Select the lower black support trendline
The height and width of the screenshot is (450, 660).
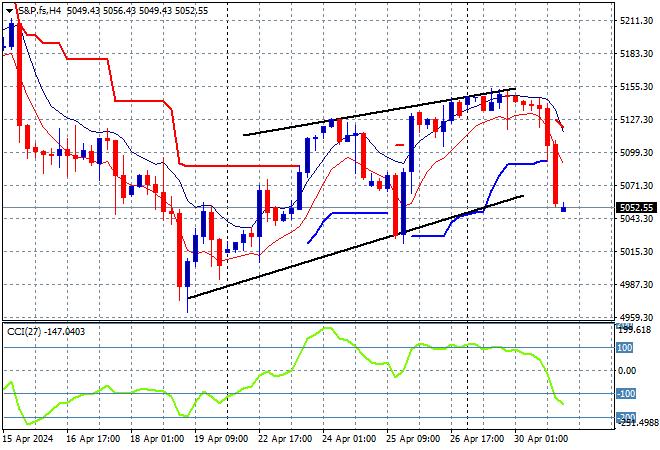(x=356, y=247)
